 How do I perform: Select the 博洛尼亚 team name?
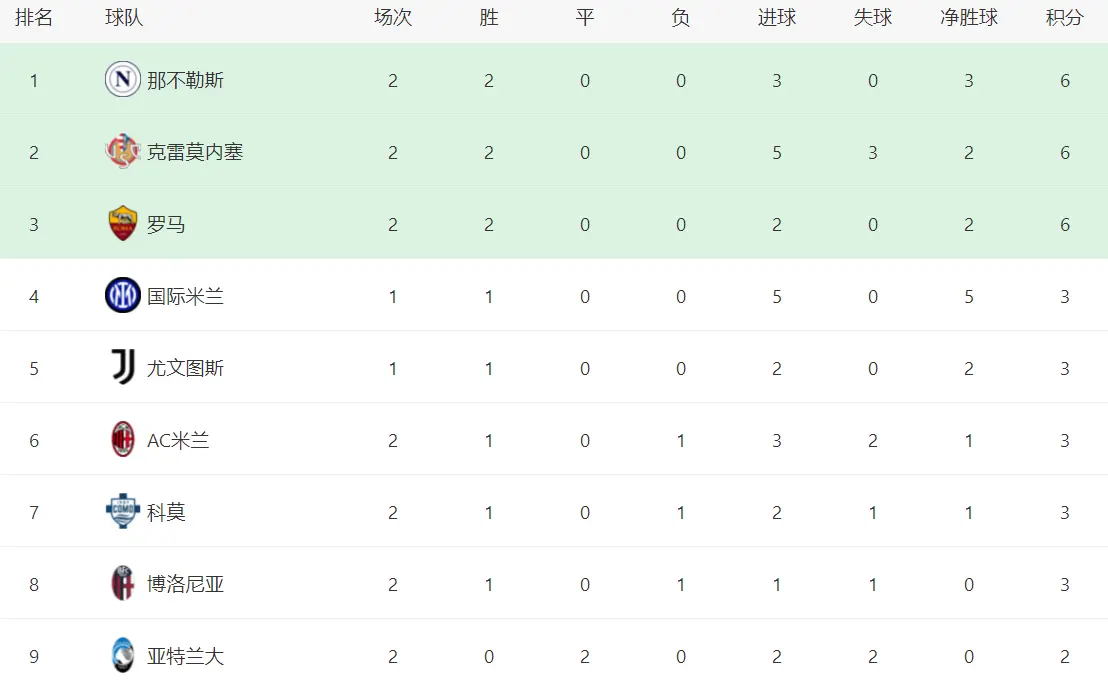(185, 584)
